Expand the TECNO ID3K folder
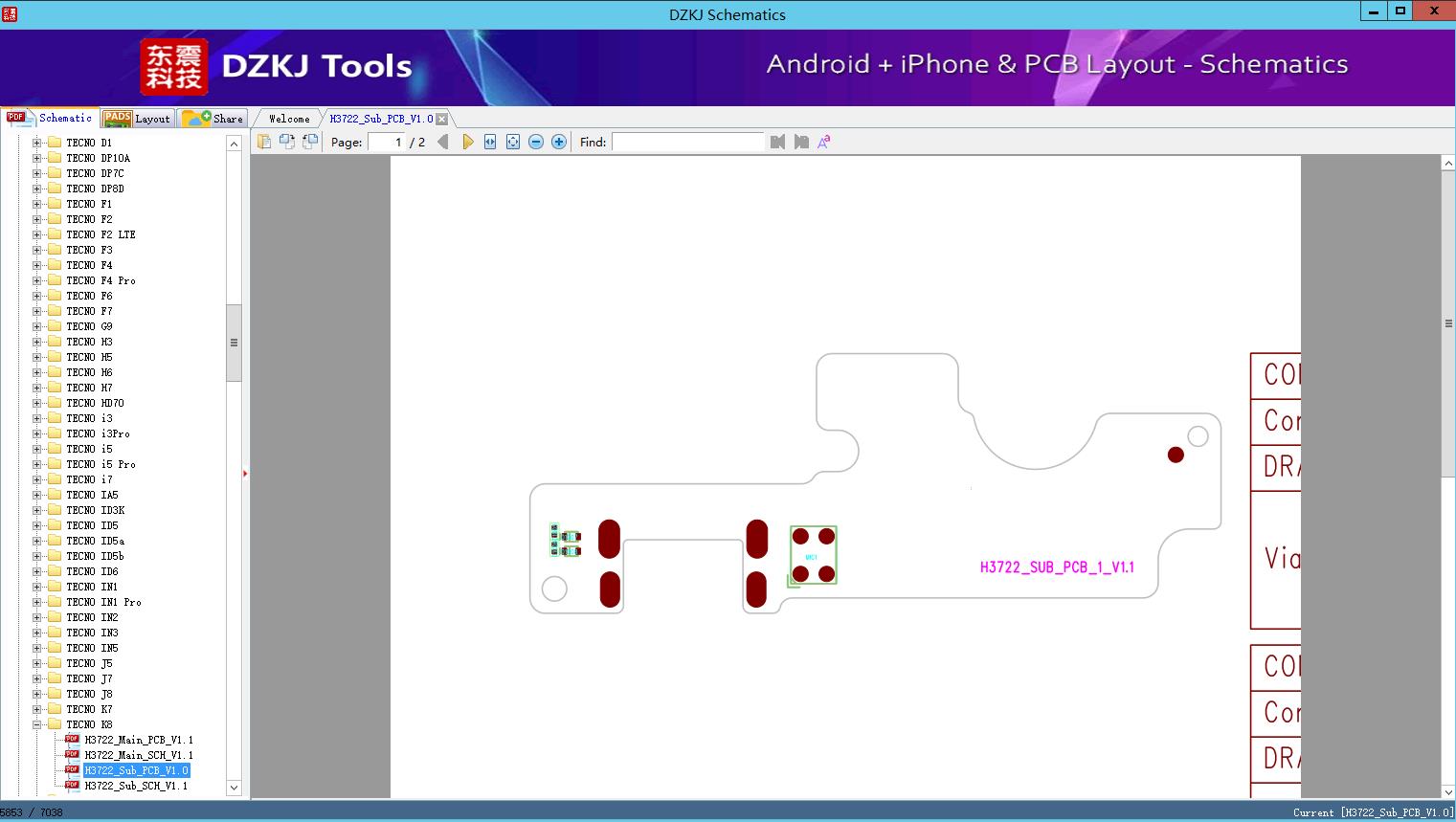The width and height of the screenshot is (1456, 822). [x=37, y=510]
